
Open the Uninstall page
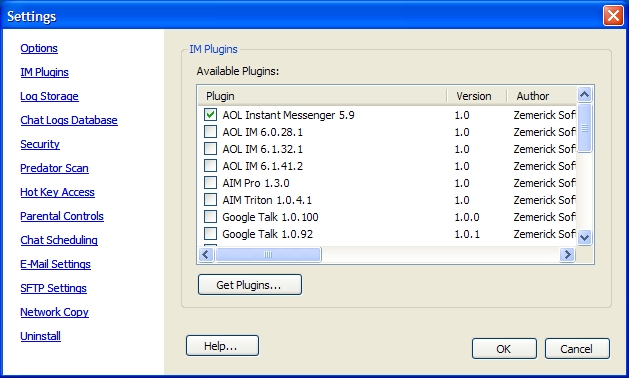point(41,336)
